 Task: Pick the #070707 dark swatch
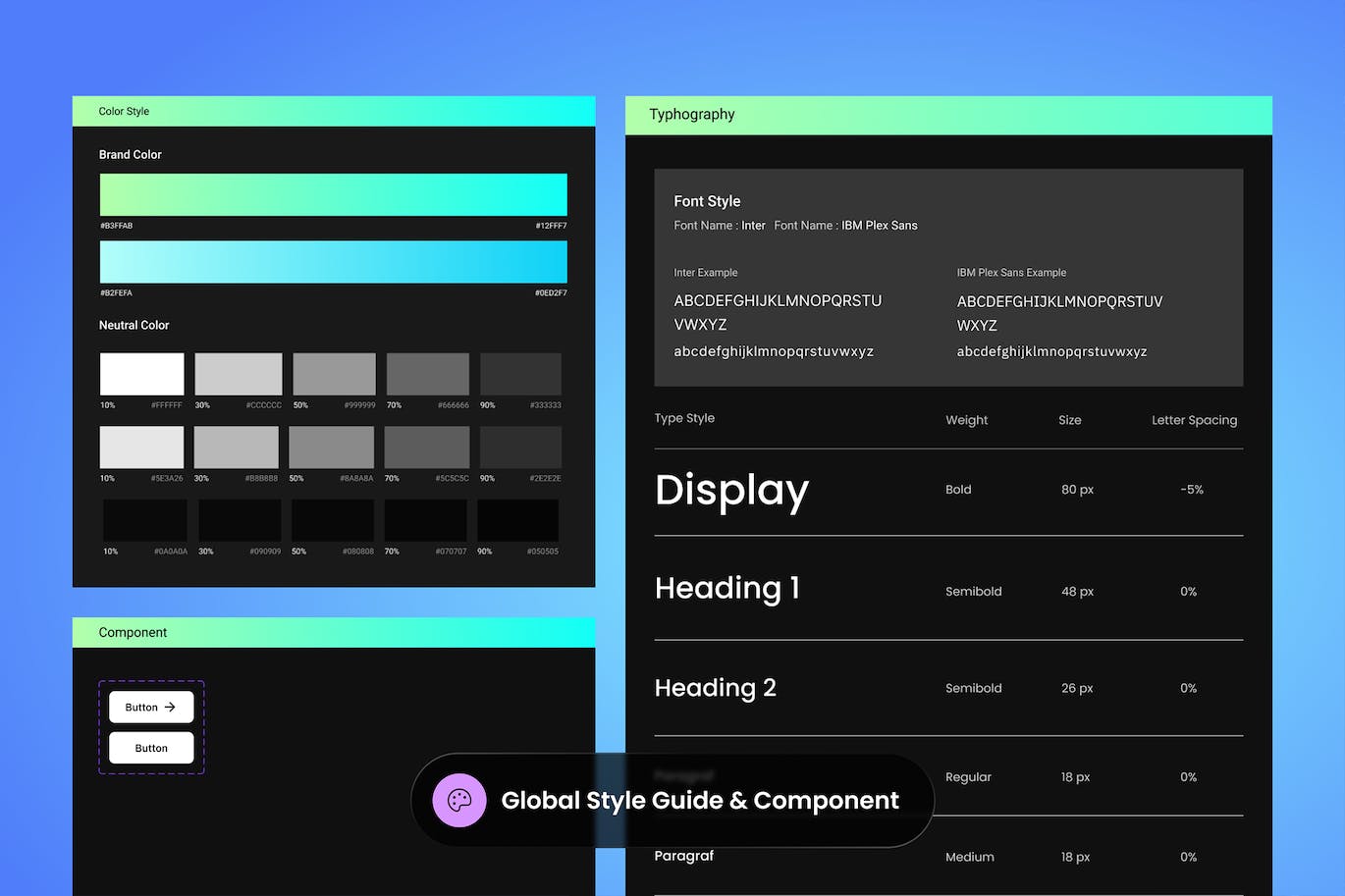pos(426,520)
